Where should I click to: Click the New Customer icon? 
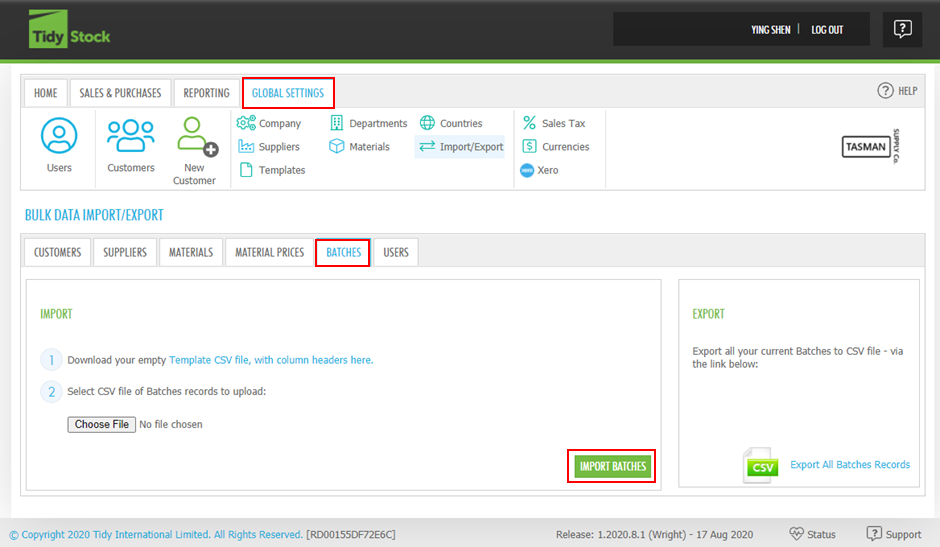[x=194, y=150]
